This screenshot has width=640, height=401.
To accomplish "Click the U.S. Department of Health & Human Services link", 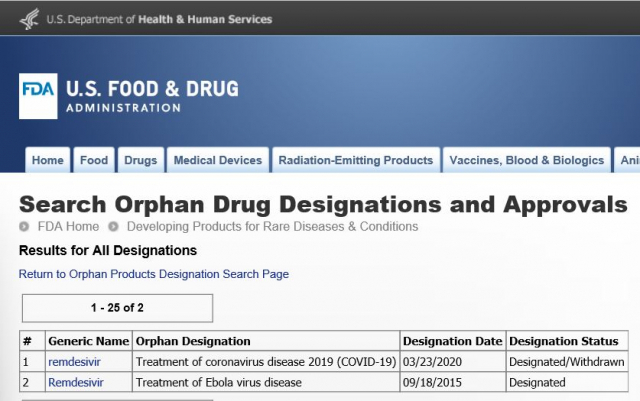I will tap(159, 19).
